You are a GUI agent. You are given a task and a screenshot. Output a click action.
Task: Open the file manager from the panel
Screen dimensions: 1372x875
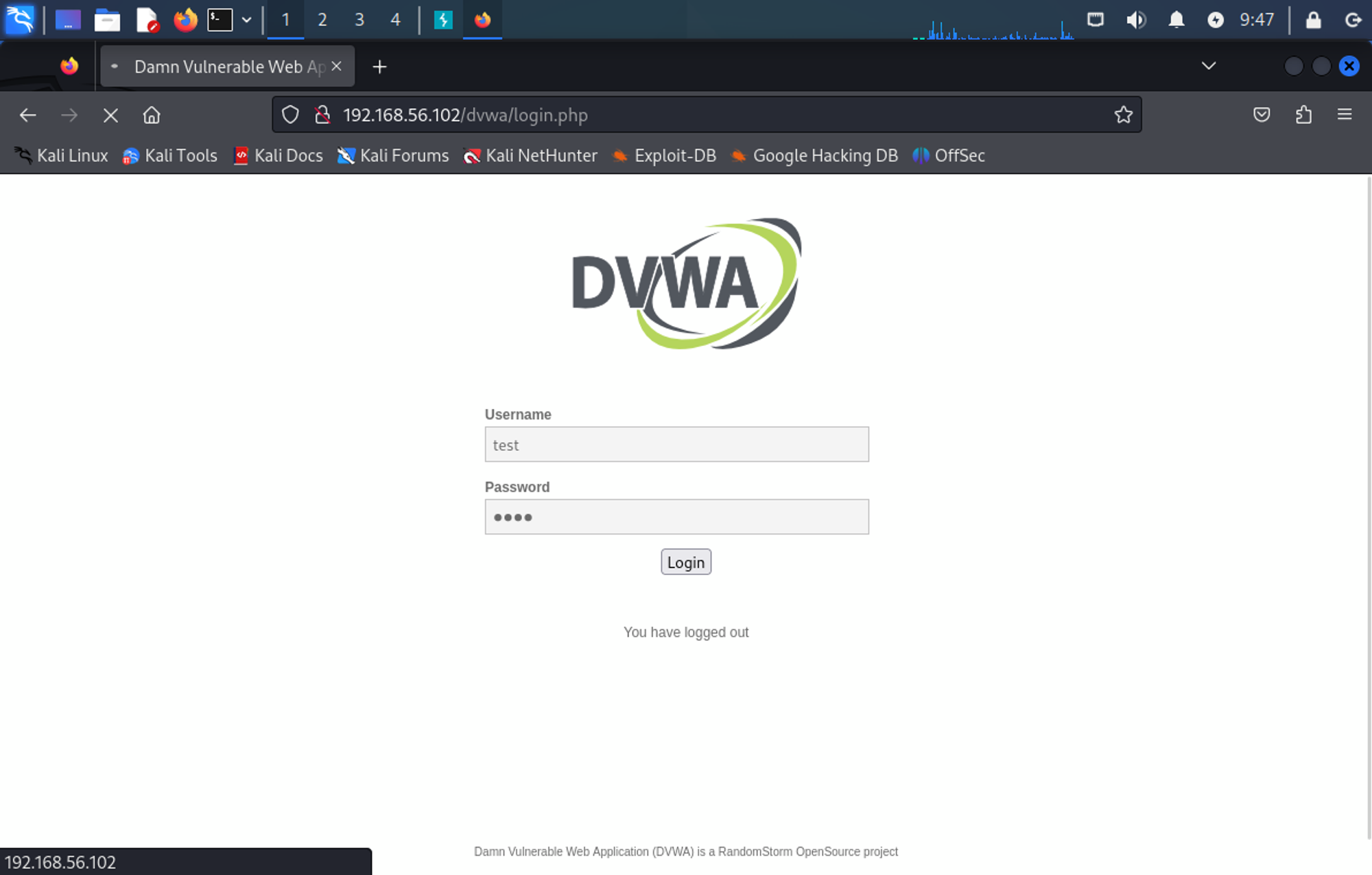tap(107, 20)
